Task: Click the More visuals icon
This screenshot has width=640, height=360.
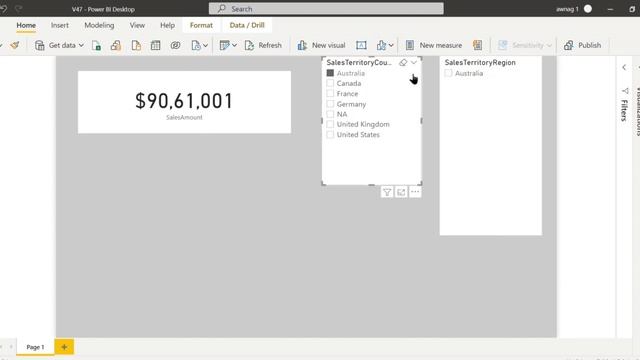Action: [381, 45]
